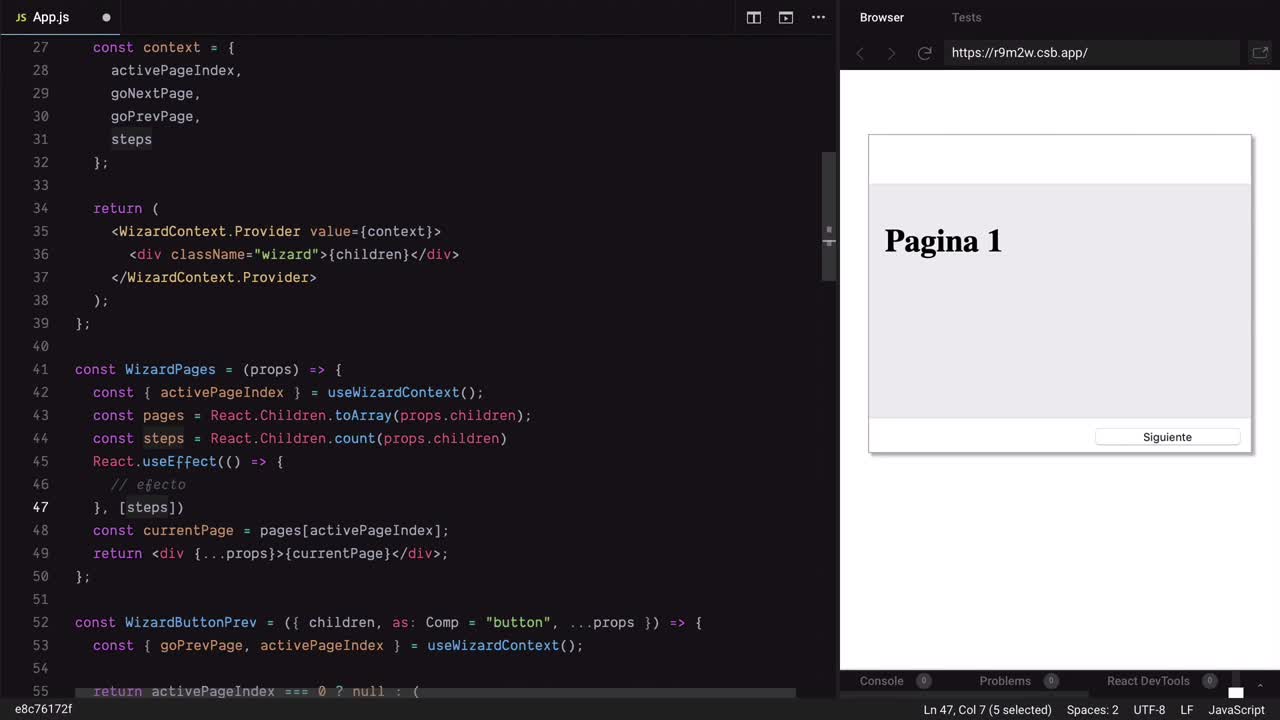Click the React DevTools tab
The width and height of the screenshot is (1280, 720).
1148,681
